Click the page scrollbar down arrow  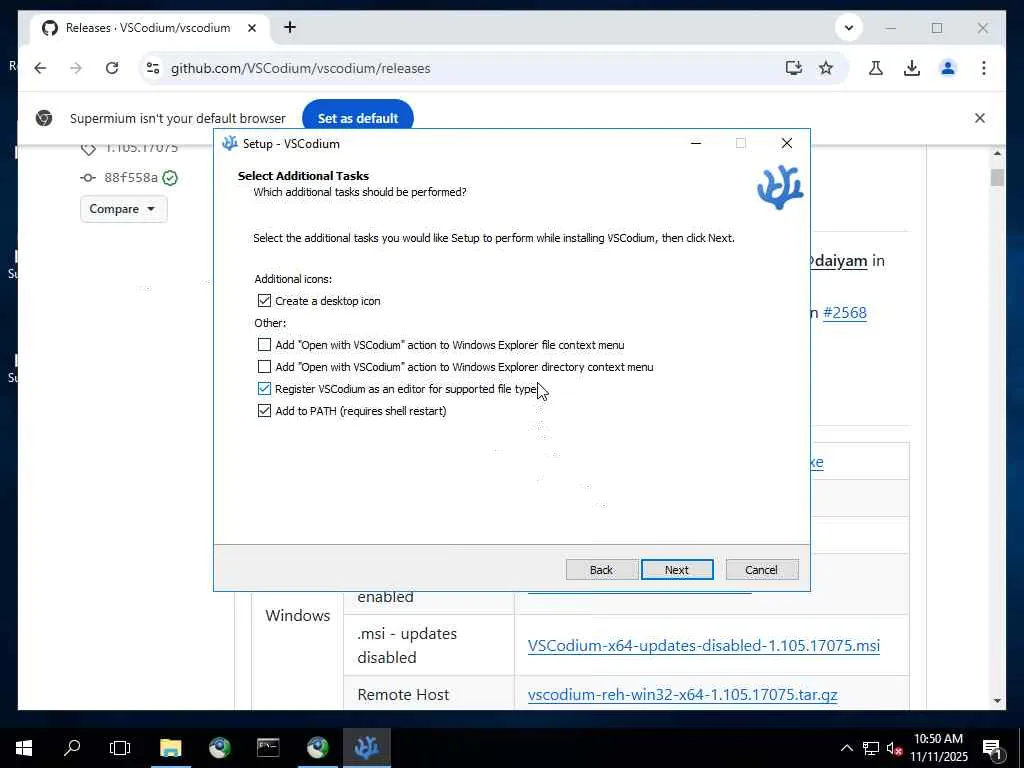[997, 701]
